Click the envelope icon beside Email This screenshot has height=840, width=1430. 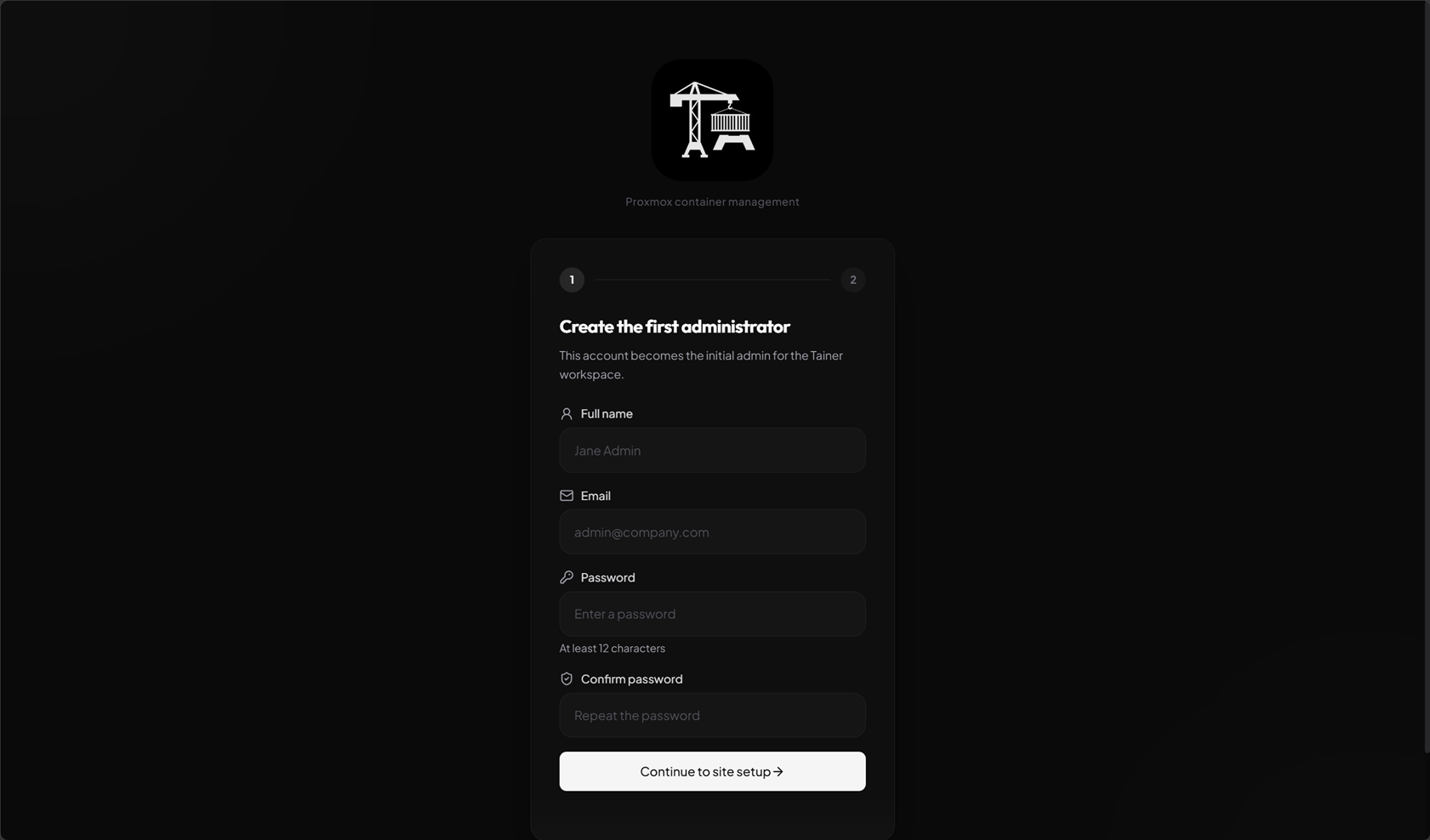coord(567,496)
